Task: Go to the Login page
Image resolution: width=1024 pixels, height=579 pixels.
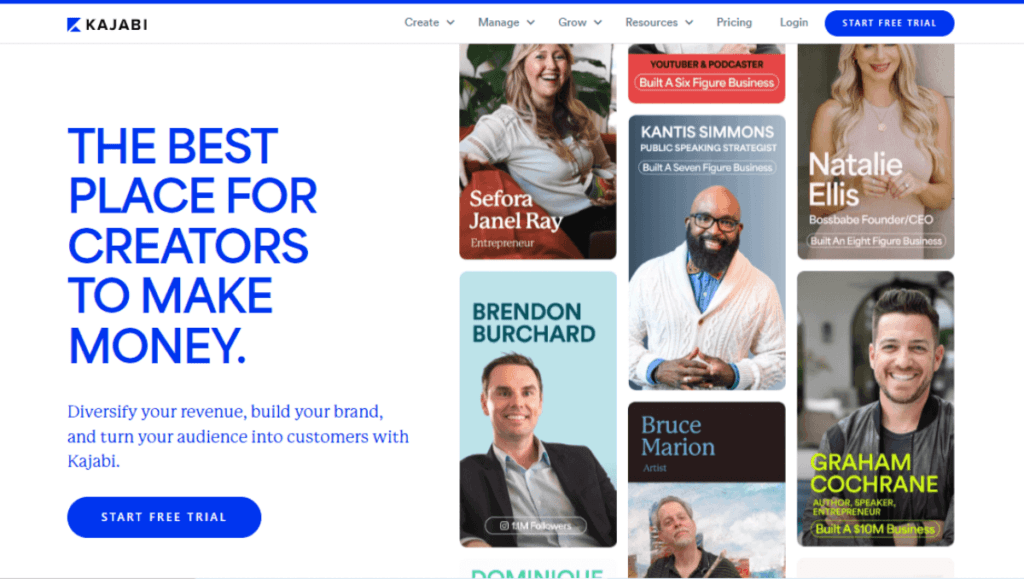Action: [793, 22]
